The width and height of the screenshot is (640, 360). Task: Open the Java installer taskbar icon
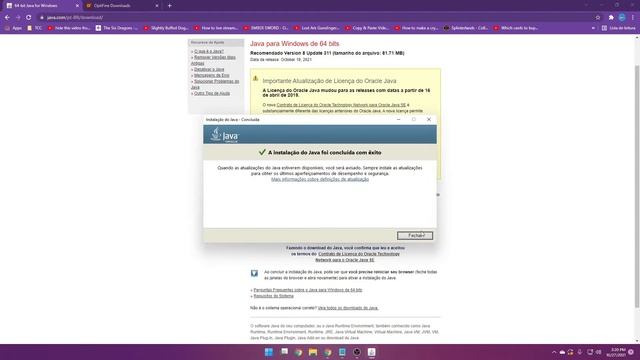371,352
